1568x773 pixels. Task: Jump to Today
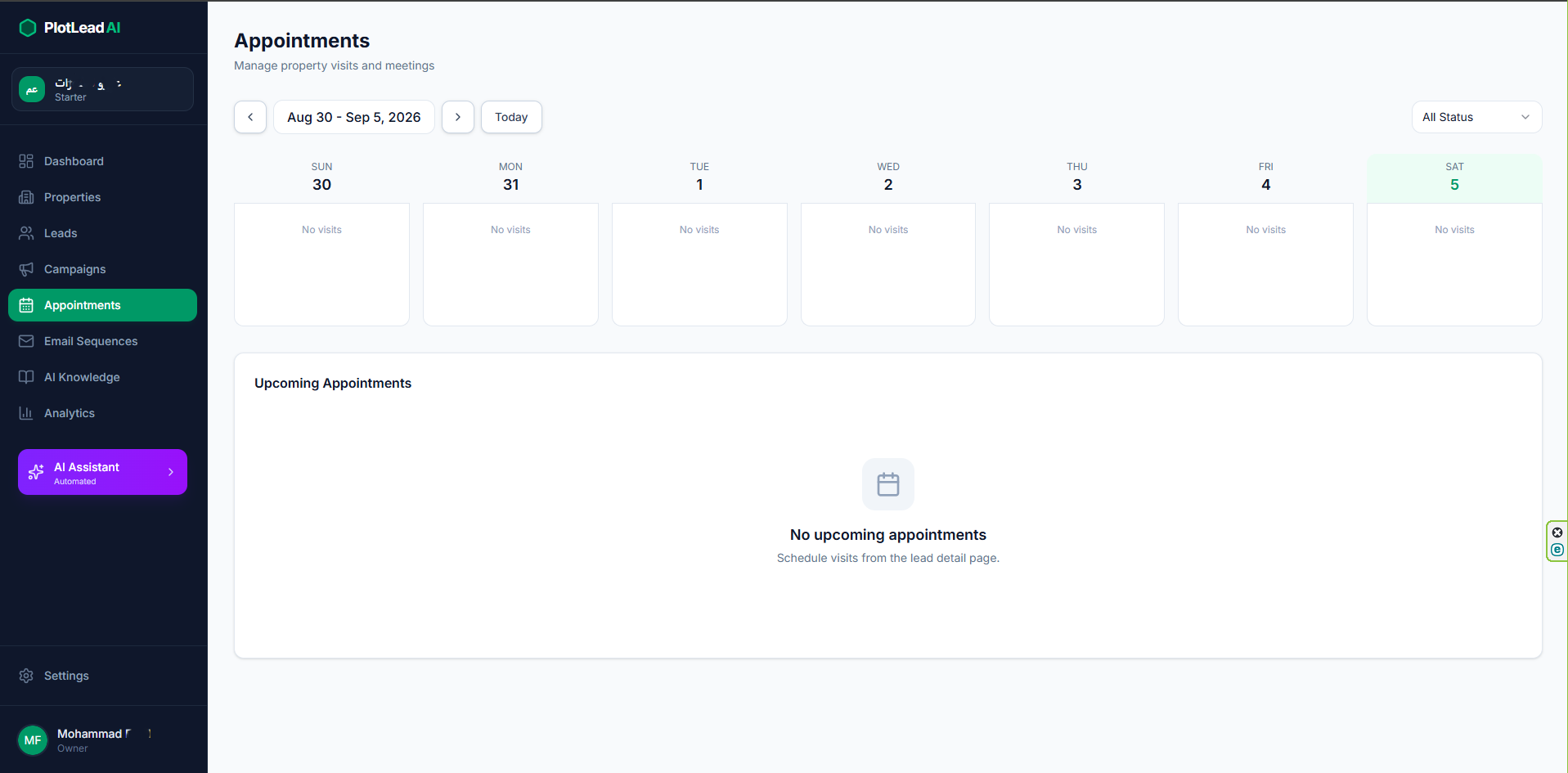[x=511, y=117]
